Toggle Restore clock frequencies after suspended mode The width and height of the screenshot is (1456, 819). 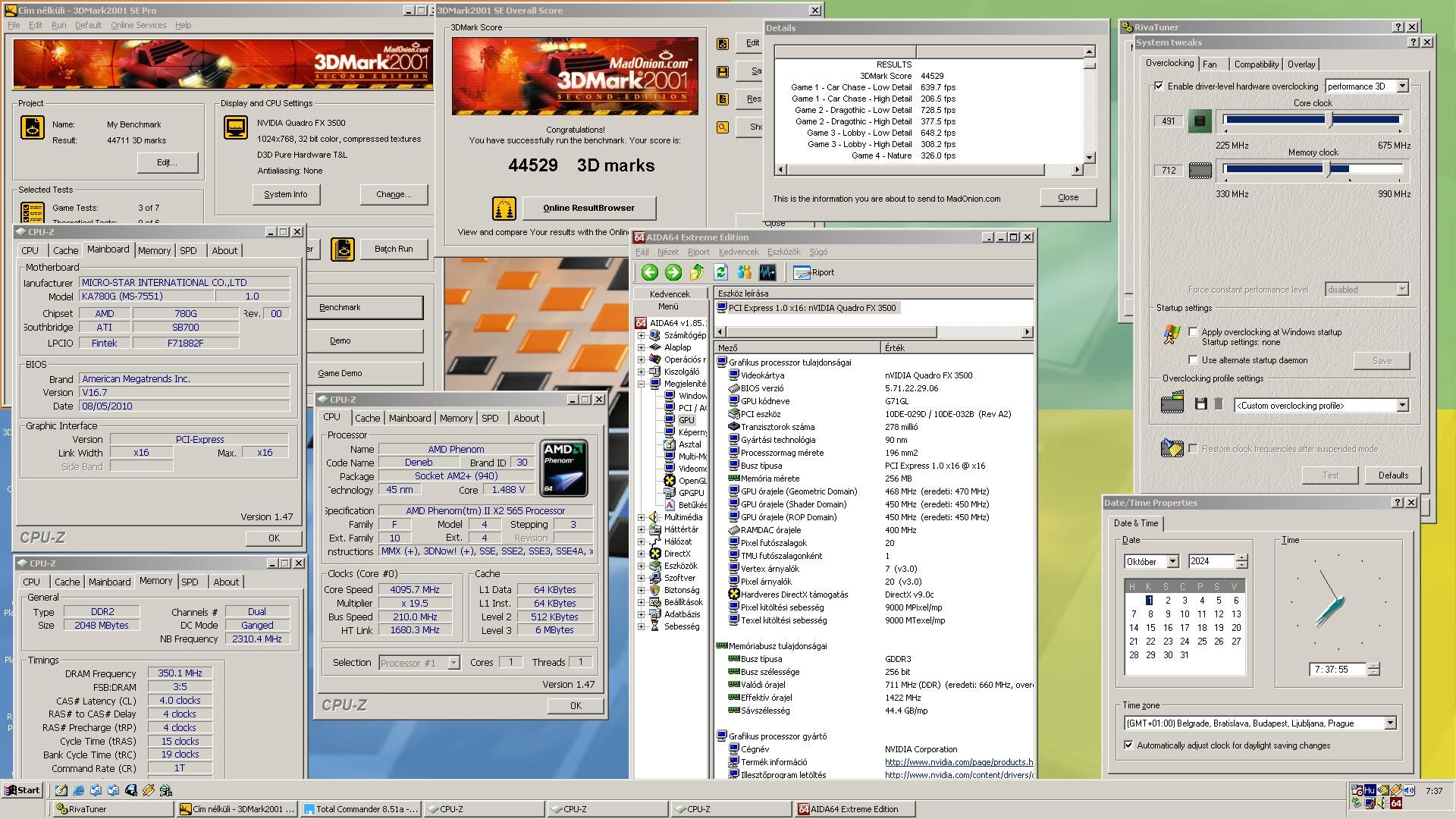coord(1193,449)
